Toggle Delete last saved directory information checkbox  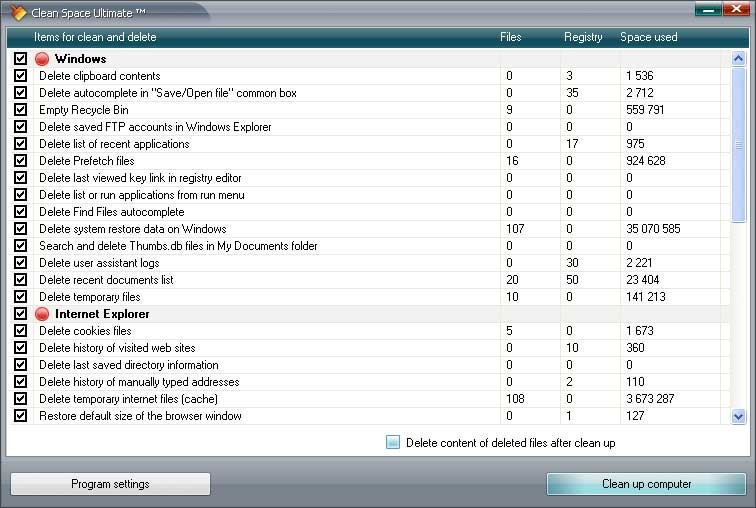click(20, 365)
